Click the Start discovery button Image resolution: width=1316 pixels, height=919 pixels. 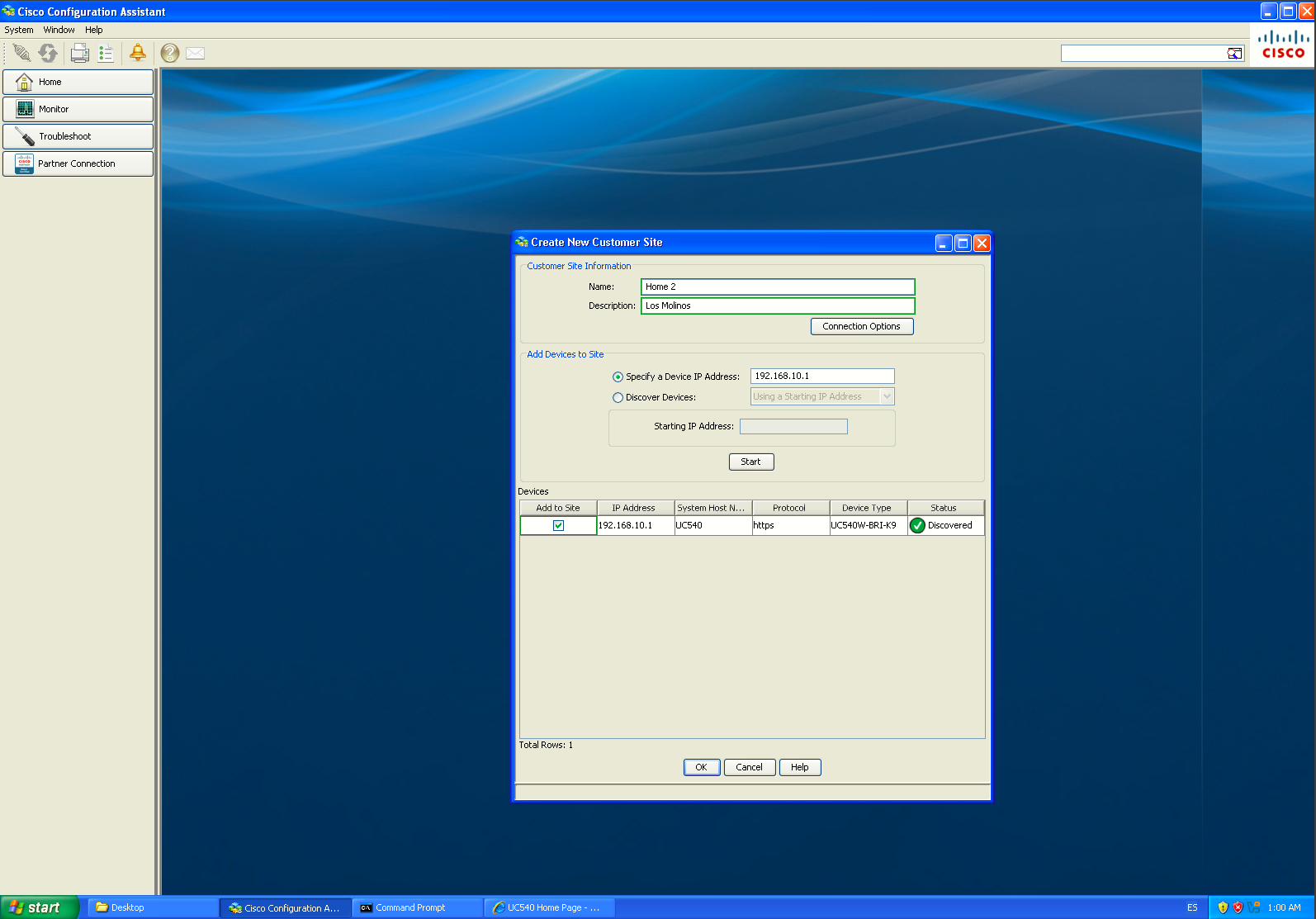pyautogui.click(x=751, y=462)
